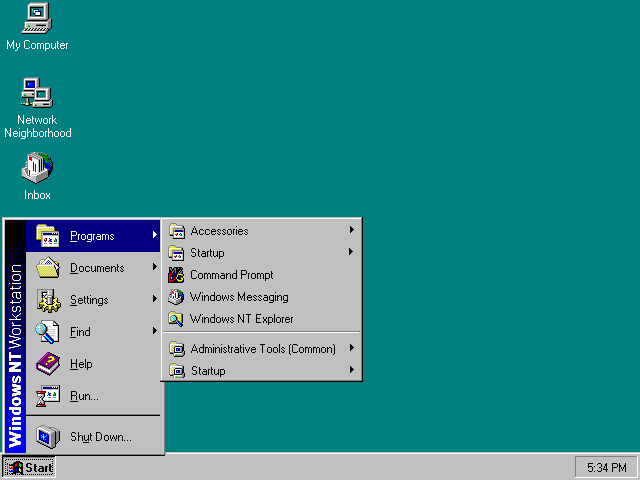Expand the Documents submenu arrow
This screenshot has height=480, width=640.
point(155,267)
